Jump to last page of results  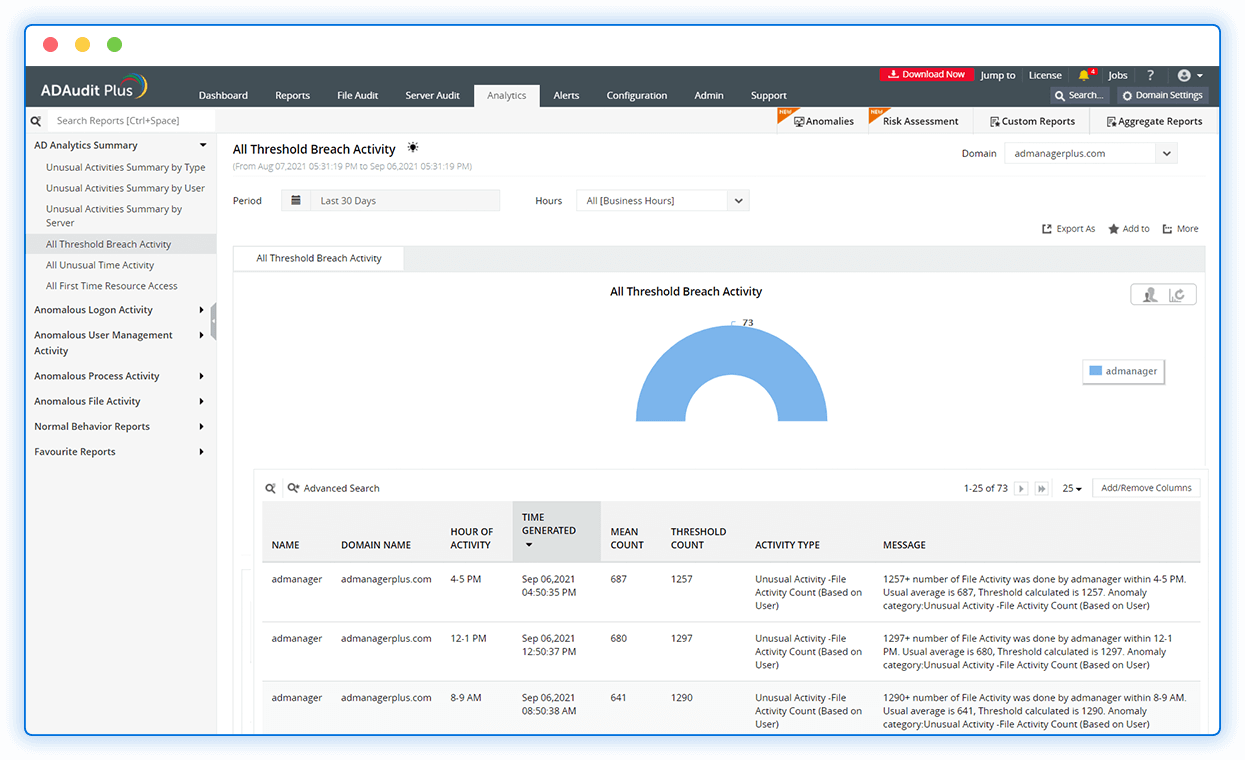pyautogui.click(x=1042, y=488)
